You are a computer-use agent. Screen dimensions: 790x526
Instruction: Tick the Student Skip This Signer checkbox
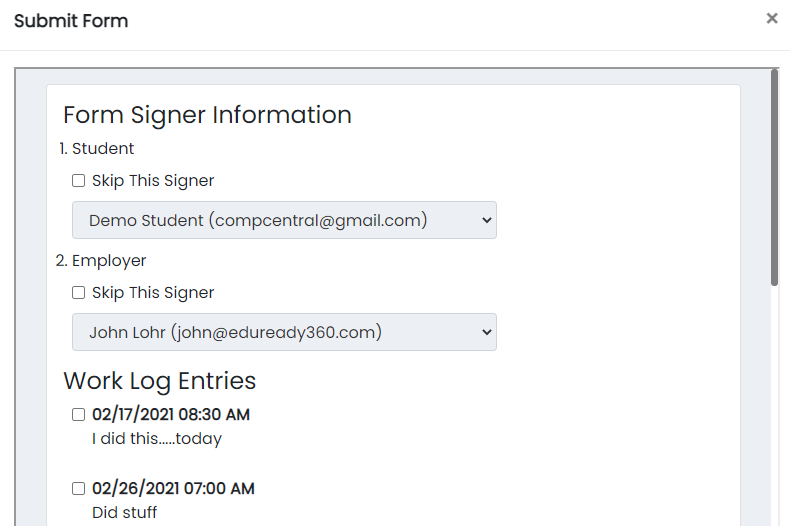click(79, 180)
